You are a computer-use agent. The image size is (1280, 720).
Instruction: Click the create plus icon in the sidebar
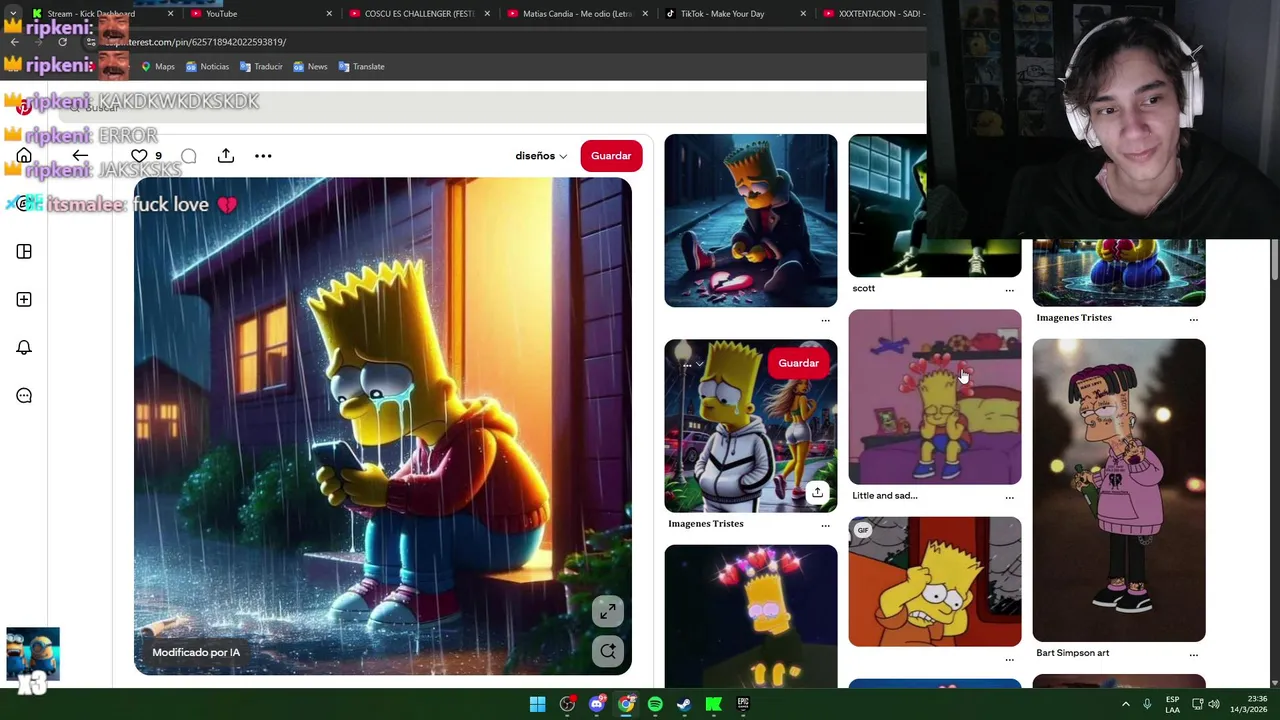(24, 300)
